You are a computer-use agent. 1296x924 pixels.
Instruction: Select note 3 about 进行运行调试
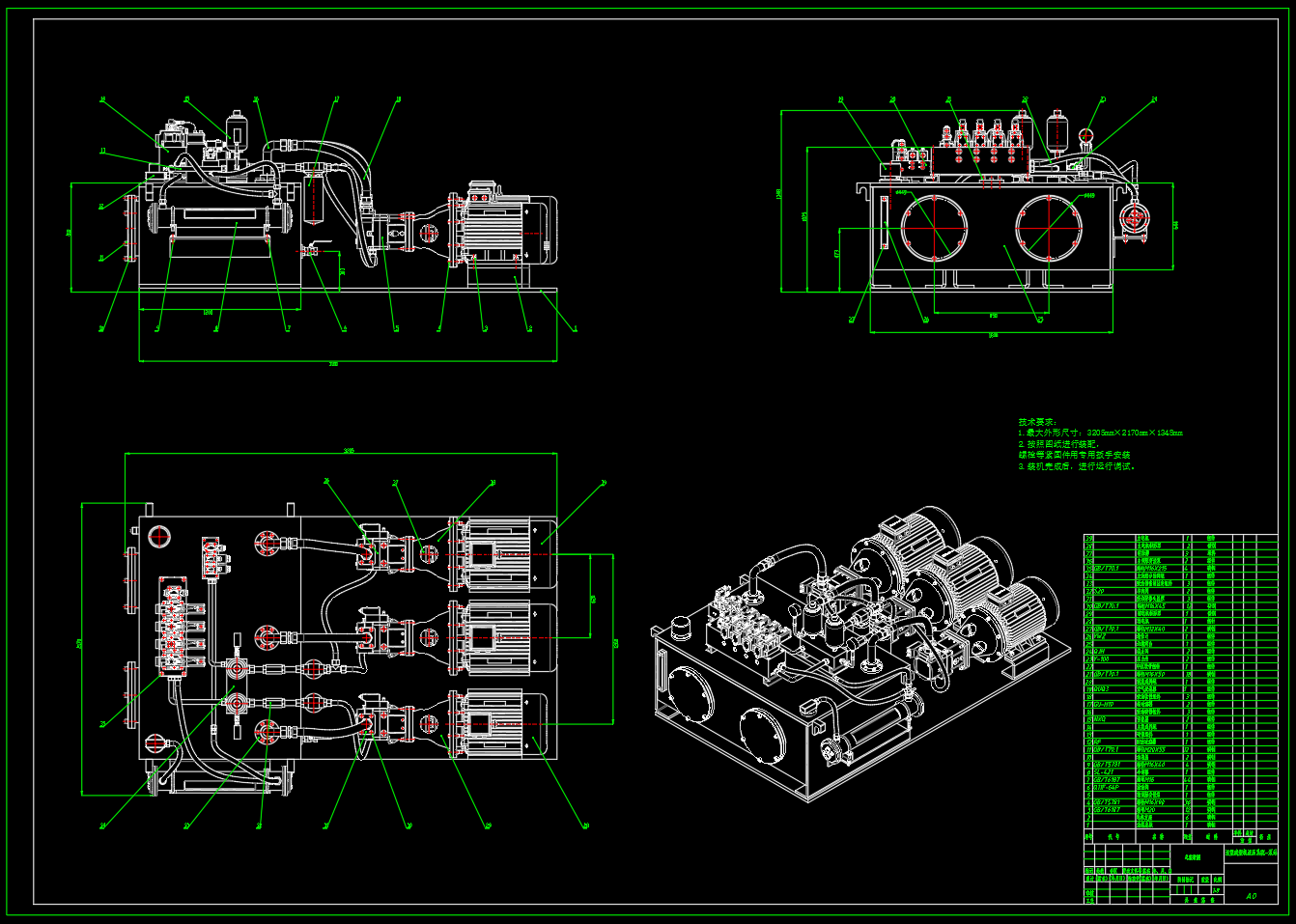[x=1077, y=465]
